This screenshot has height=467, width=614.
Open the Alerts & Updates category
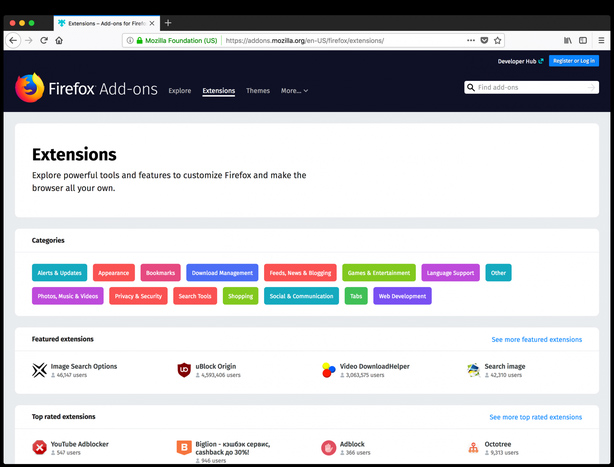tap(60, 273)
